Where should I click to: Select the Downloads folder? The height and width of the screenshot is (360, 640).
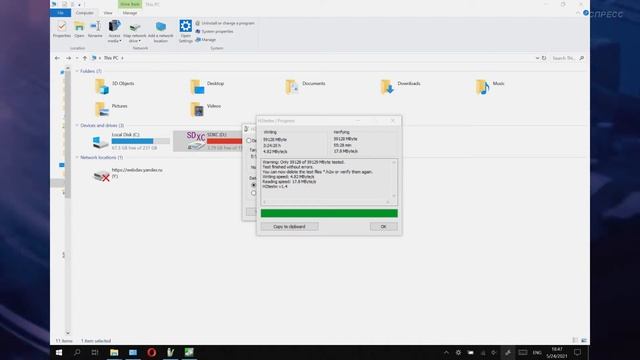click(x=400, y=87)
